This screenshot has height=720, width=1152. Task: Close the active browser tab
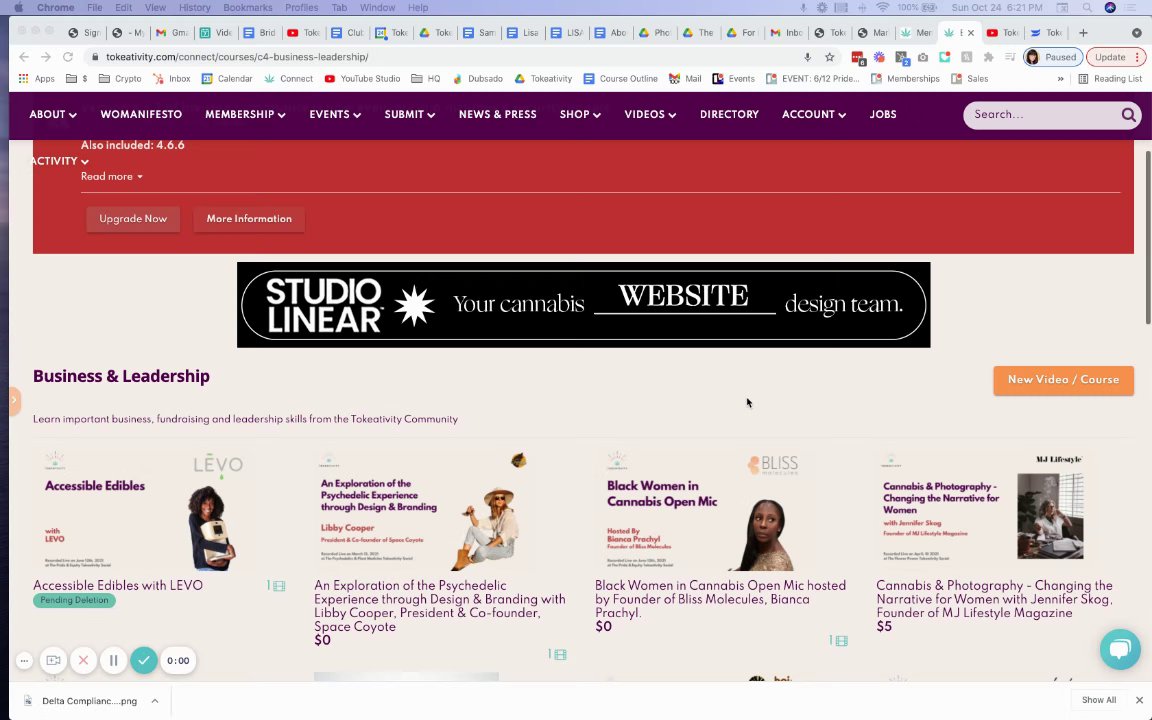tap(971, 32)
